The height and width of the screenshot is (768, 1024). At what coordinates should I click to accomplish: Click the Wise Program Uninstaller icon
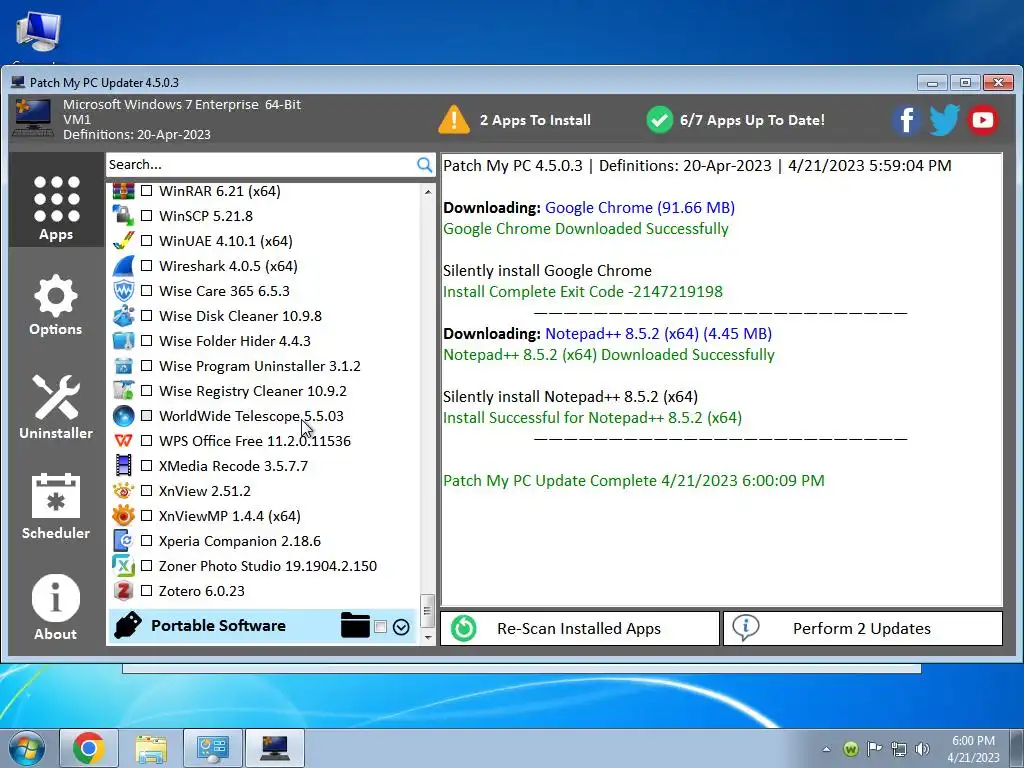(123, 366)
